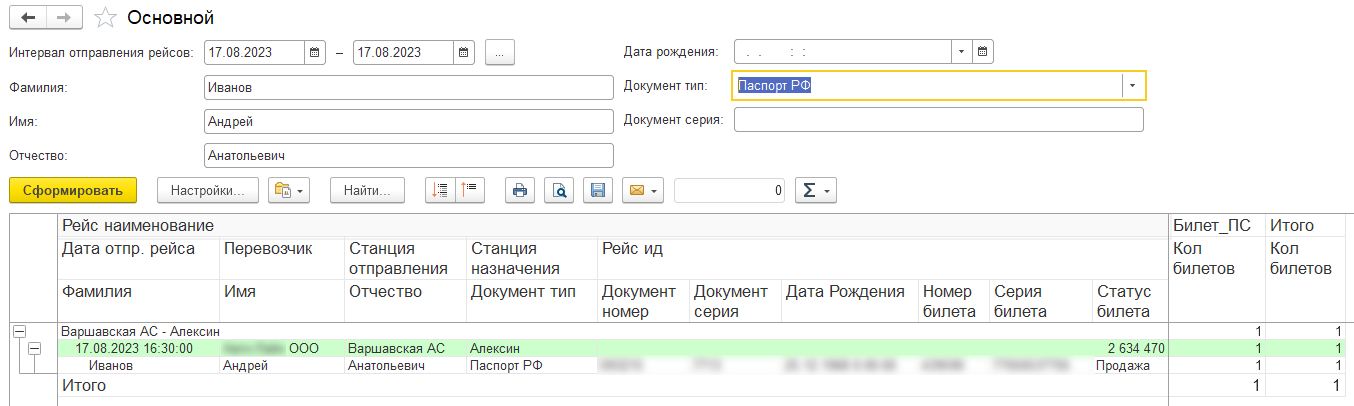Screen dimensions: 1354x406
Task: Open the sum function dropdown
Action: (815, 190)
